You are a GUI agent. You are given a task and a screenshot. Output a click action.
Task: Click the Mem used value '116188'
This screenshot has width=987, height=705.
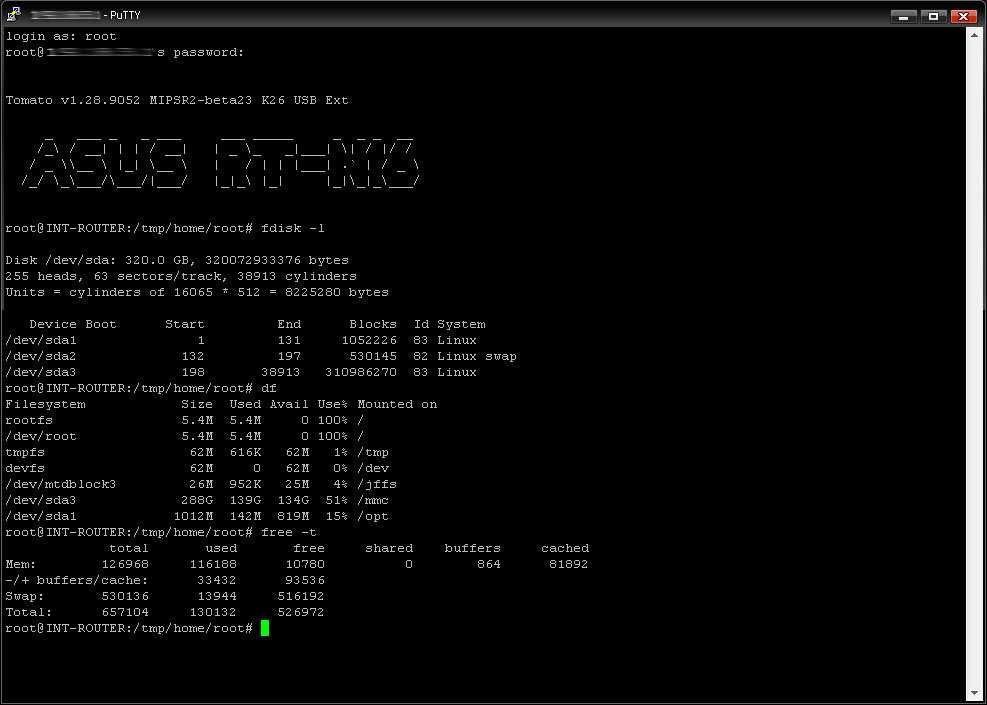213,565
